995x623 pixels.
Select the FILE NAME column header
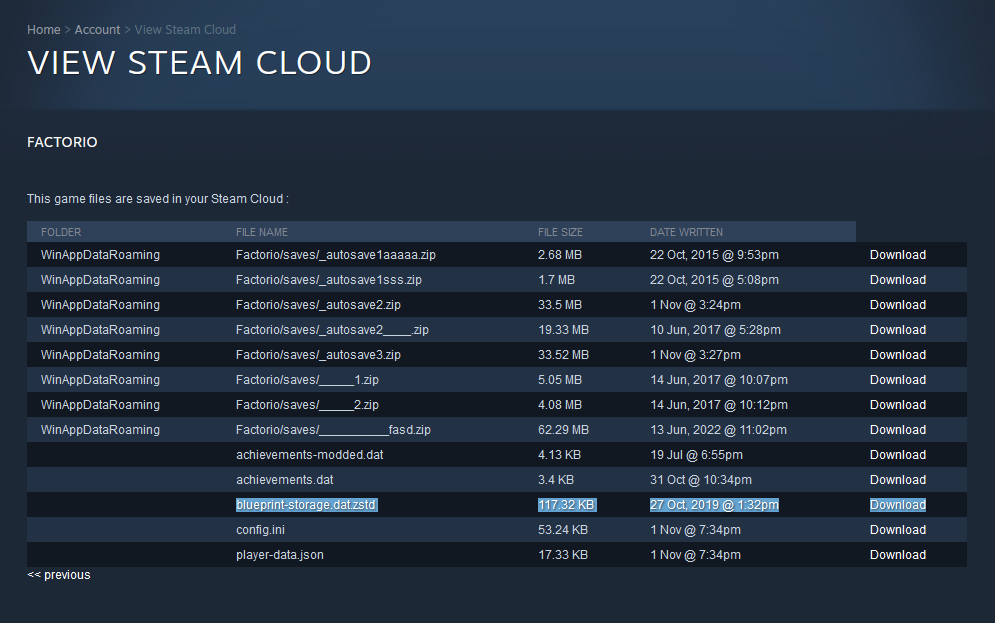click(x=261, y=232)
